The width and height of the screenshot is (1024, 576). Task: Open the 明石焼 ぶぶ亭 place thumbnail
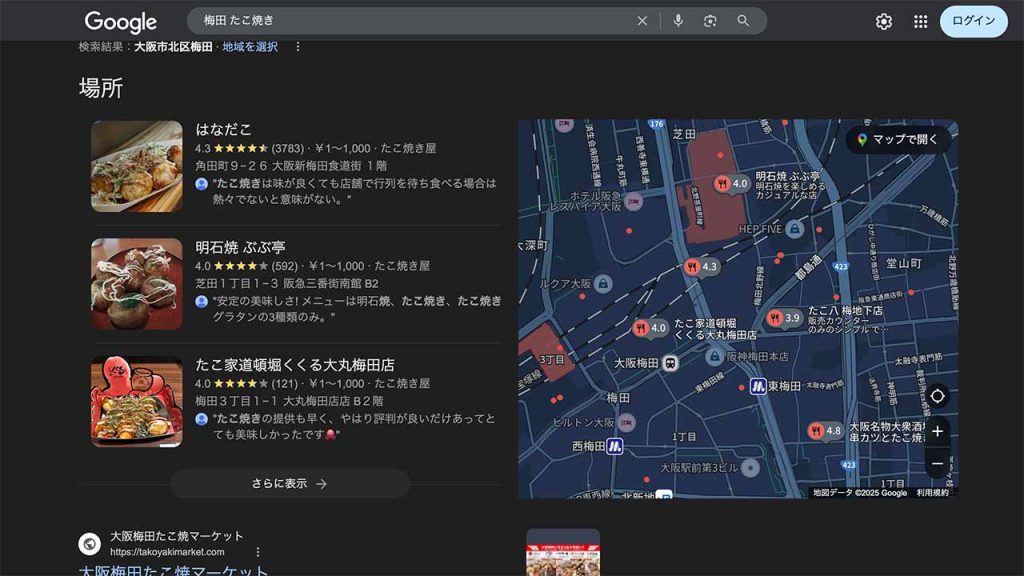click(136, 283)
